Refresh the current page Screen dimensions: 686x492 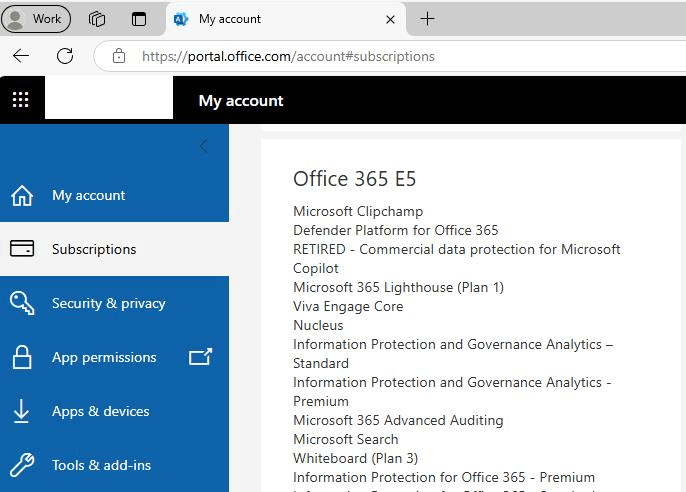65,56
